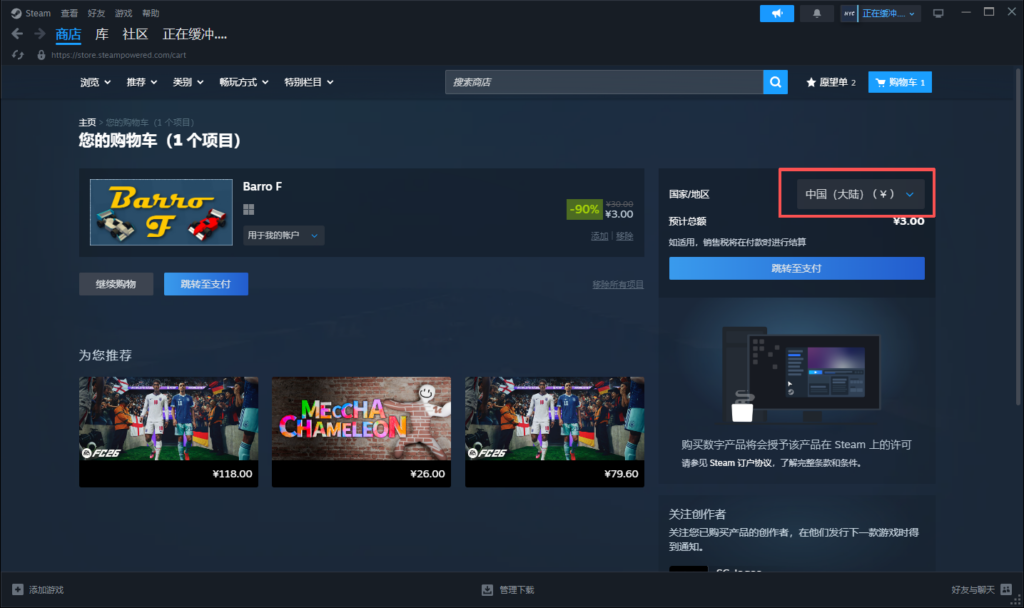The width and height of the screenshot is (1024, 608).
Task: Click the account avatar thumbnail
Action: point(848,13)
